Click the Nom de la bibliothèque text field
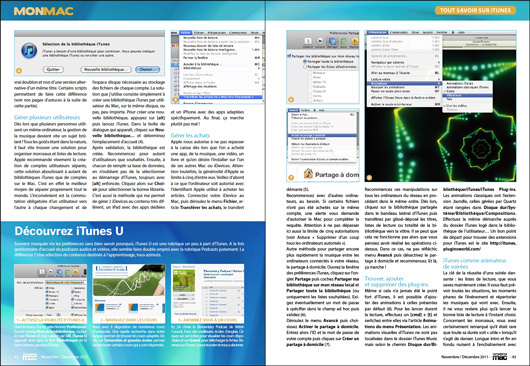The width and height of the screenshot is (530, 366). 66,283
